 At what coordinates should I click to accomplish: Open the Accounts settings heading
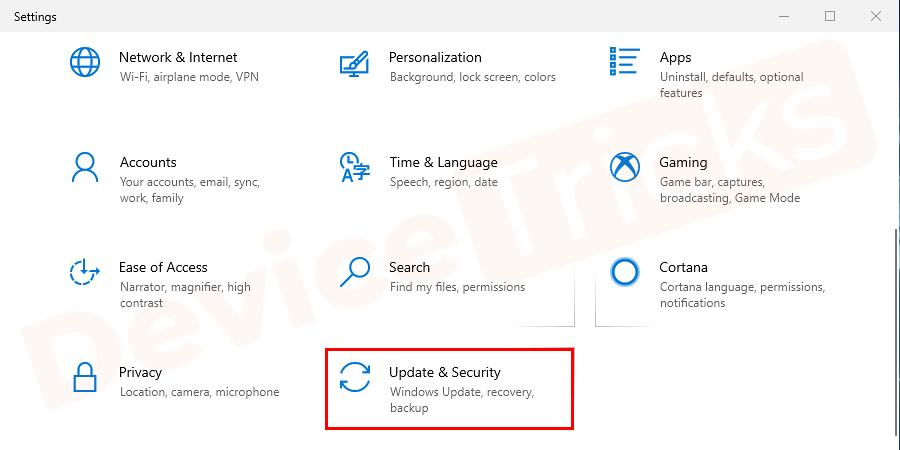(x=148, y=162)
